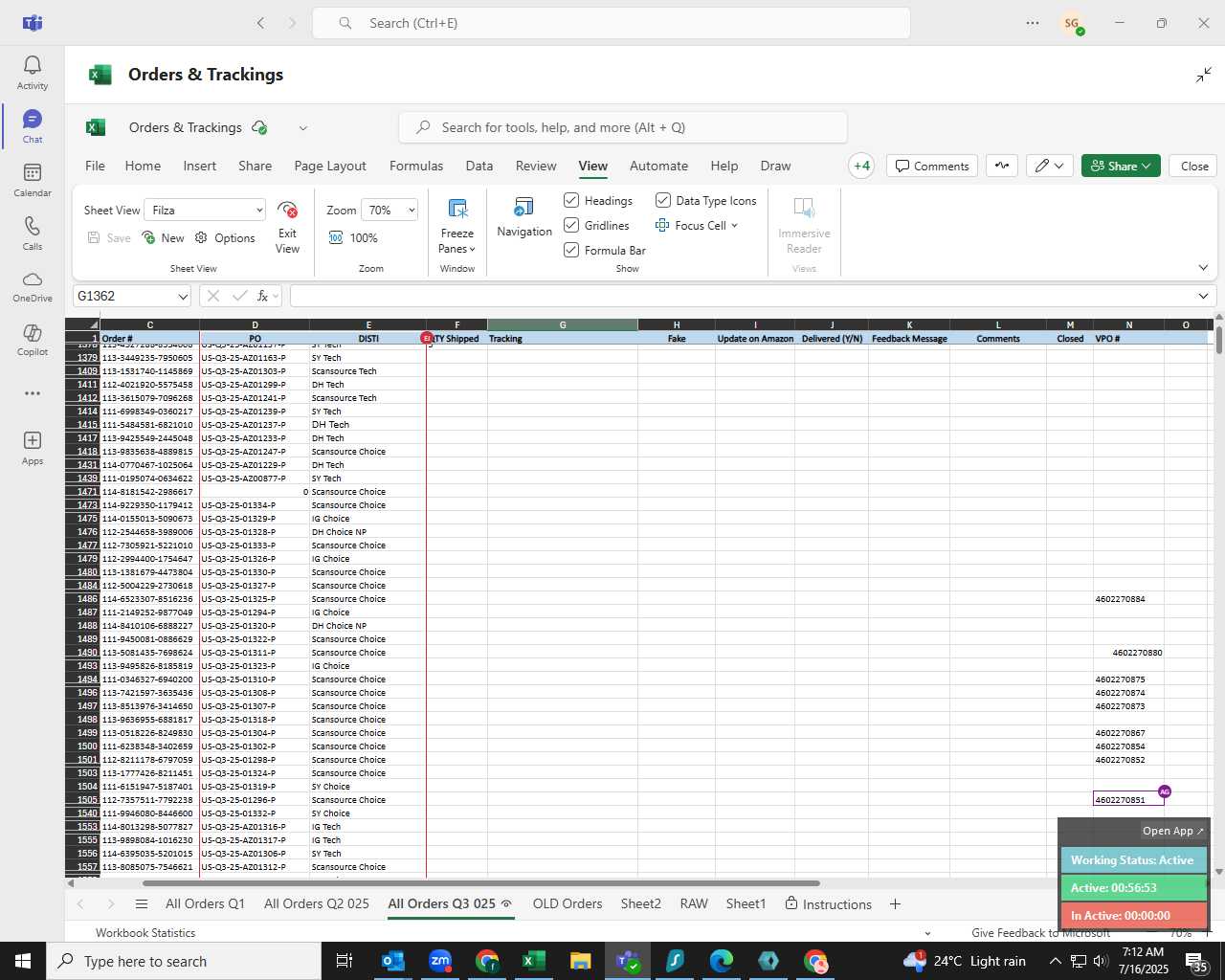Expand Name Box dropdown
Screen dimensions: 1225x980
[x=183, y=297]
